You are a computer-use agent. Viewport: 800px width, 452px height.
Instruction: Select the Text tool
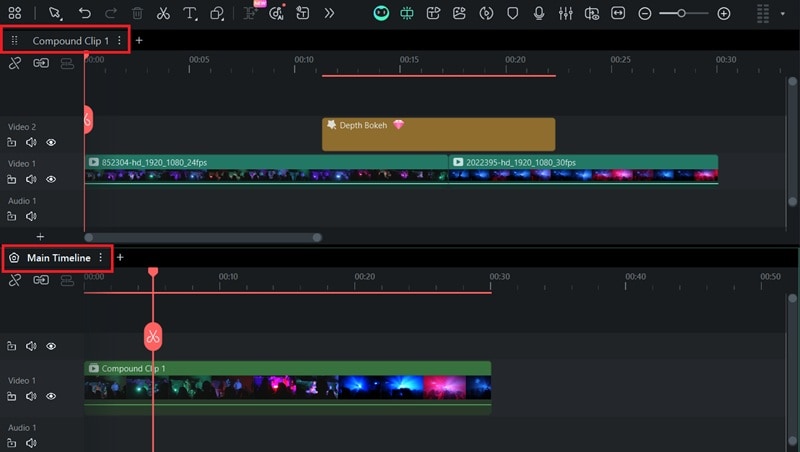[x=190, y=13]
